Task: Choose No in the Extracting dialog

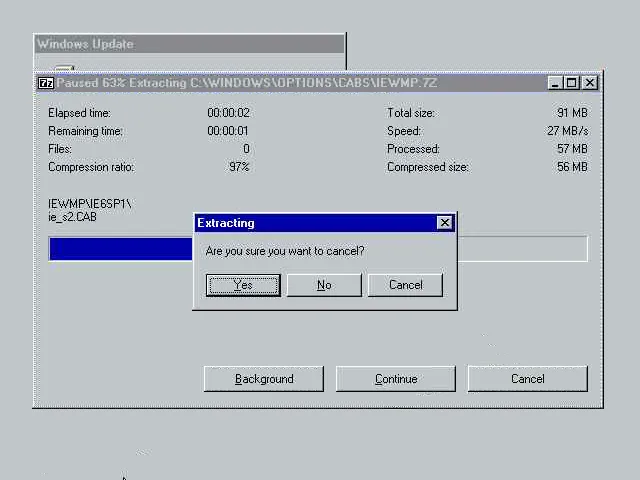Action: coord(324,285)
